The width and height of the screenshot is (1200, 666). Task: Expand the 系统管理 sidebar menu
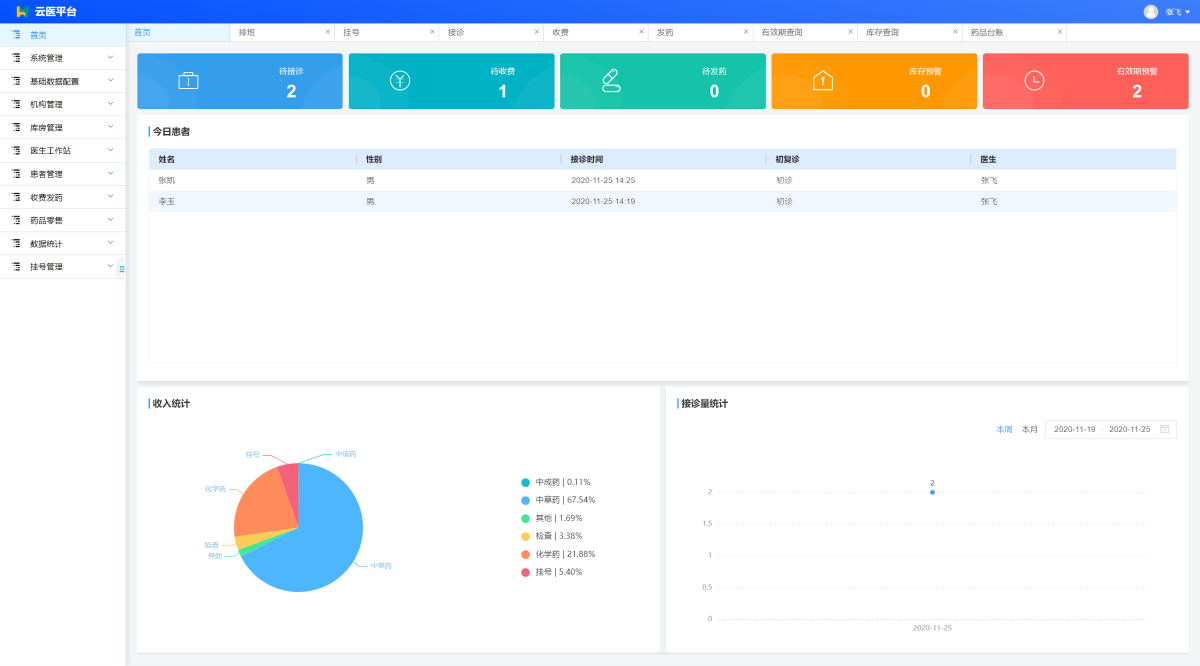tap(62, 58)
